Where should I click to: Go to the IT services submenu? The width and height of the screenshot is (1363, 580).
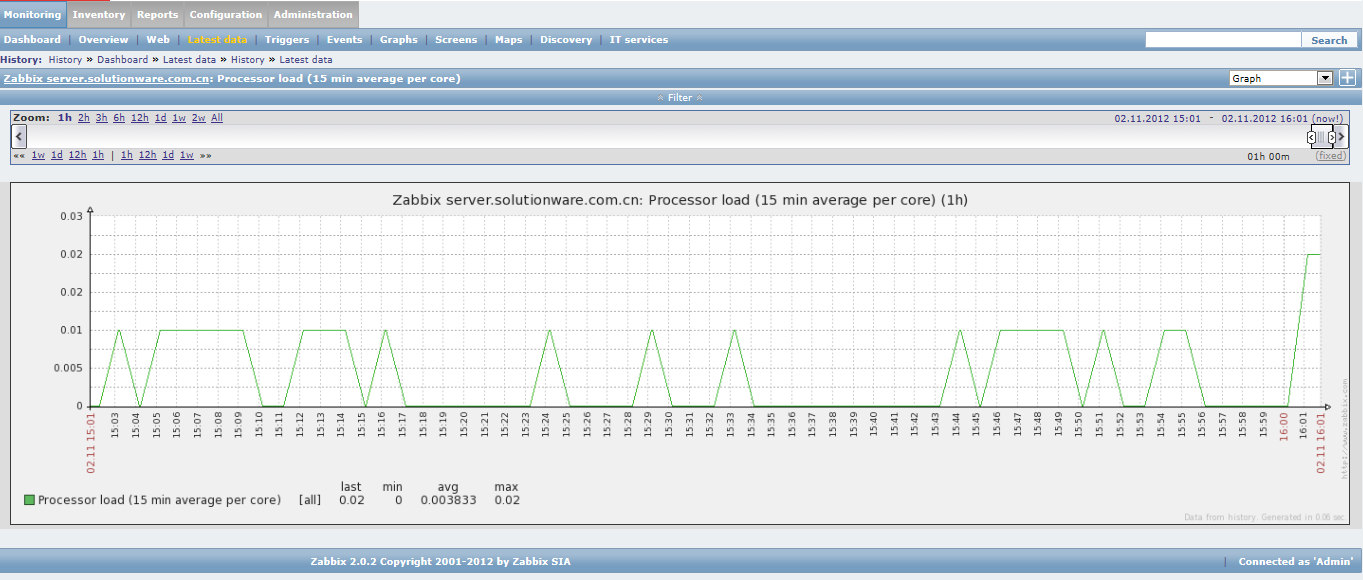pos(639,40)
